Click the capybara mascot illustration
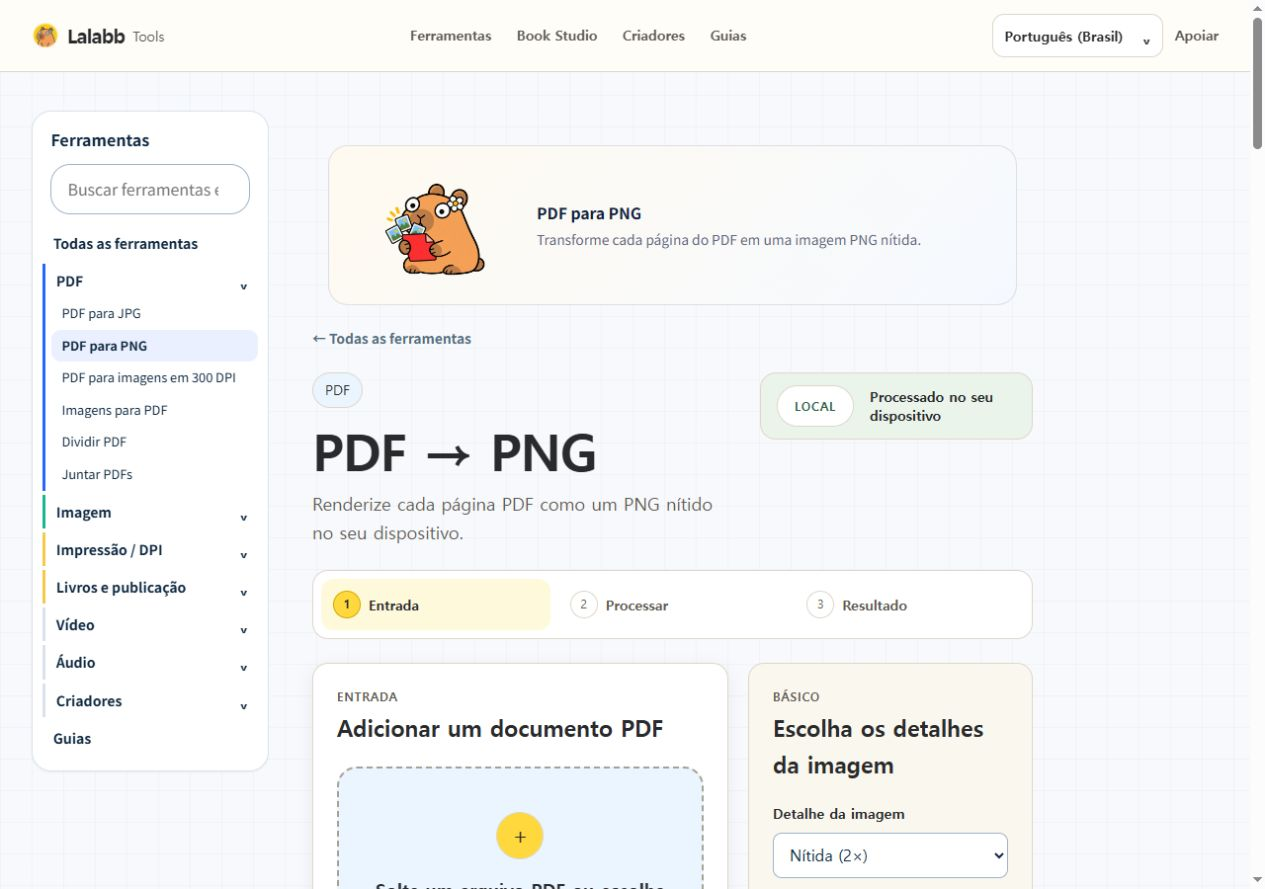 coord(435,229)
